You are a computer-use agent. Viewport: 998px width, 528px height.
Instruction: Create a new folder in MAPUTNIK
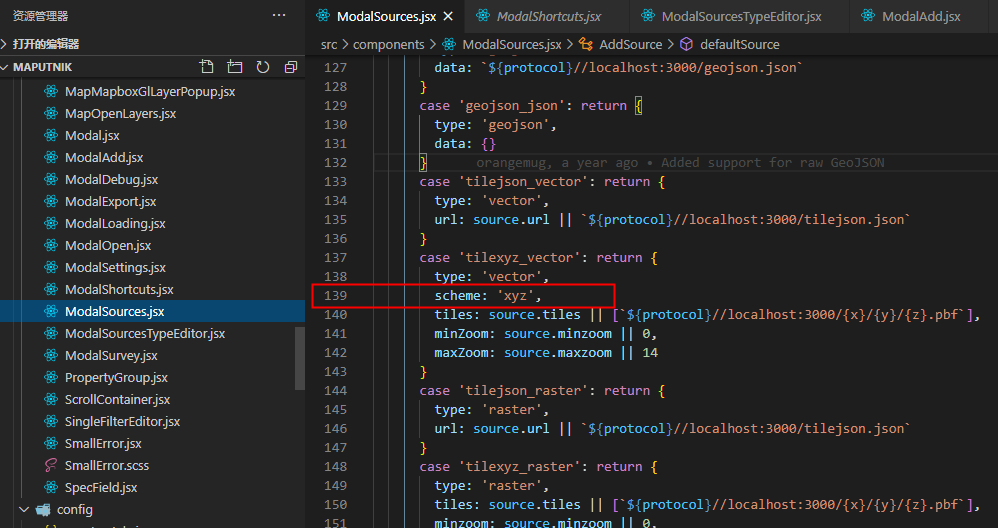pos(235,67)
